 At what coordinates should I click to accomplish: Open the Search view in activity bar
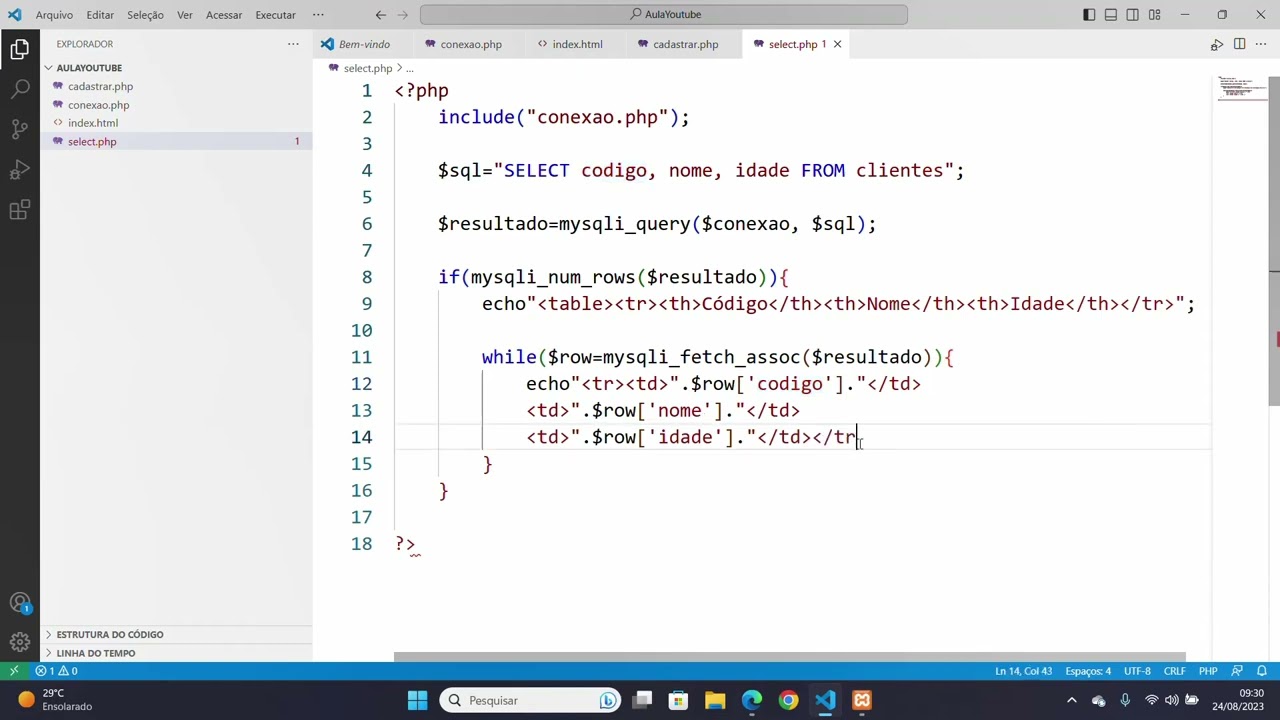[20, 89]
